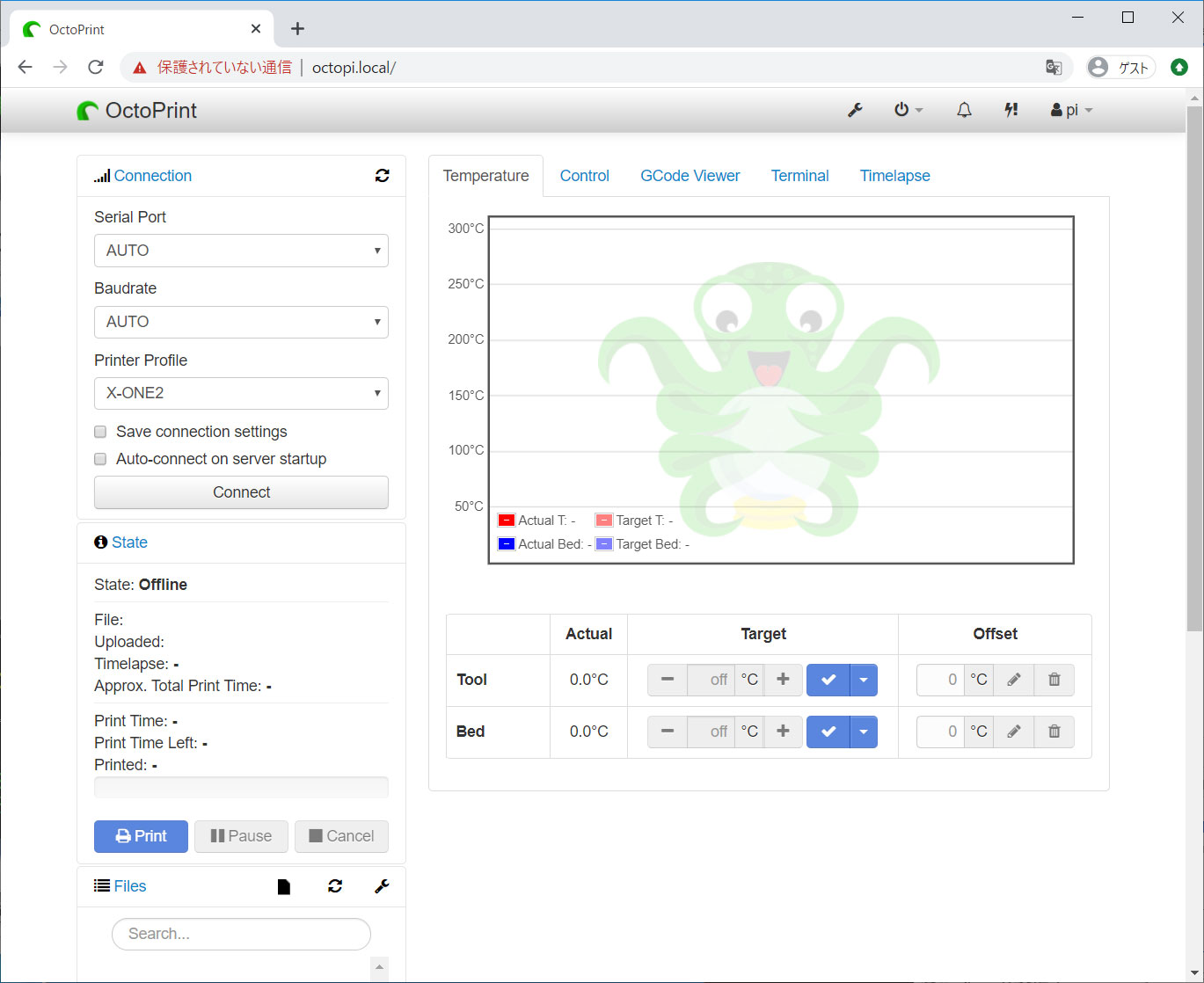Open Tool target temperature presets dropdown
Image resolution: width=1204 pixels, height=983 pixels.
864,680
